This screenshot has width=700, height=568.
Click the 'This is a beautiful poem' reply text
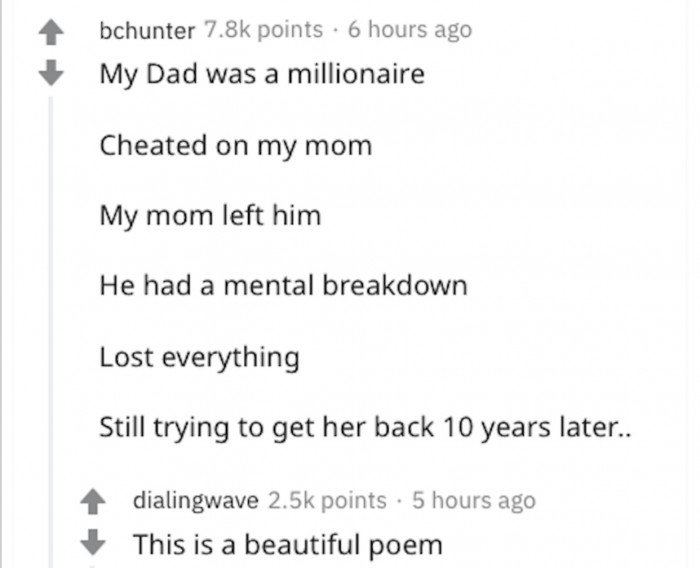[288, 546]
